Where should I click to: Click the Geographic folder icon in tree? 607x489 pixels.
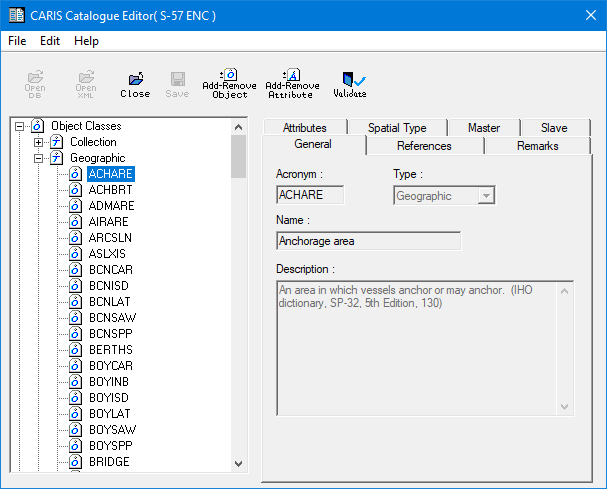pos(57,158)
